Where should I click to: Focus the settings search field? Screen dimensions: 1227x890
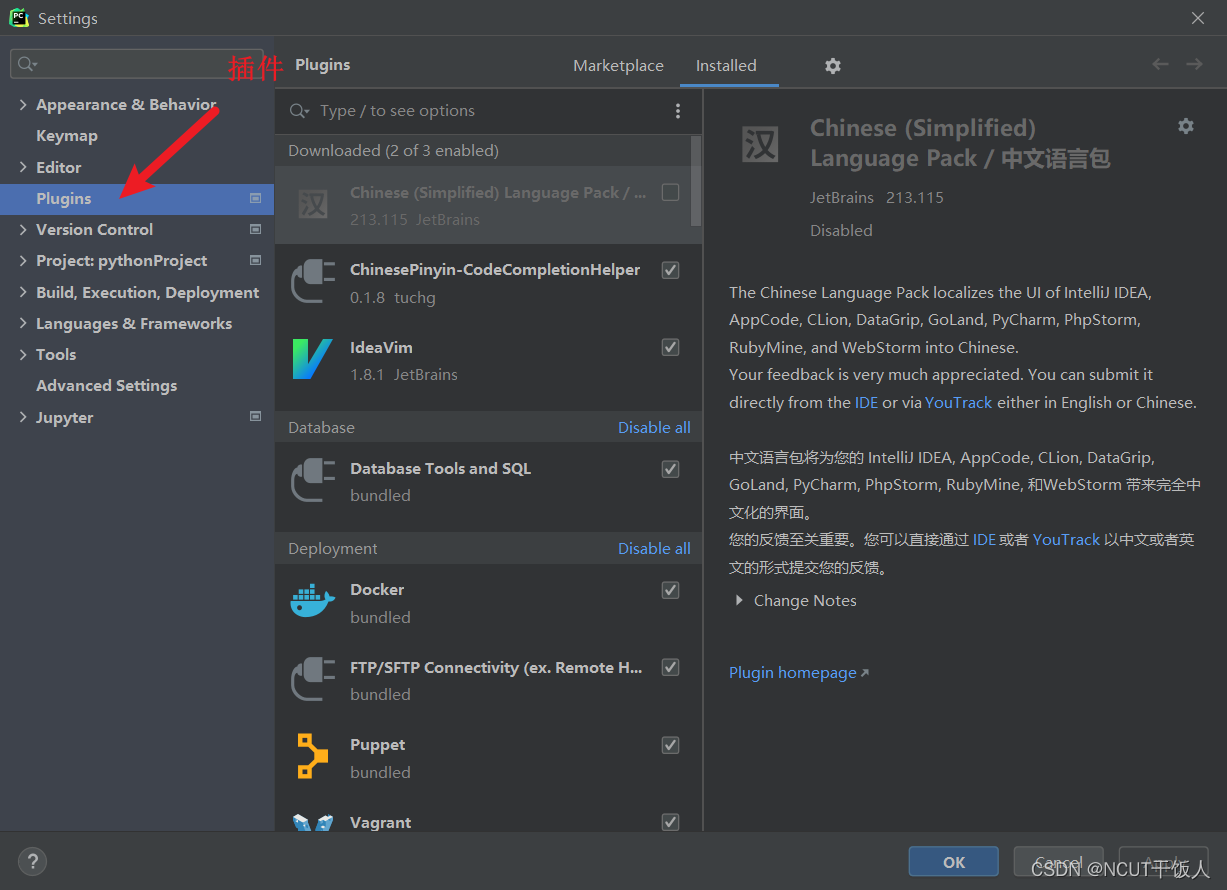pos(137,64)
